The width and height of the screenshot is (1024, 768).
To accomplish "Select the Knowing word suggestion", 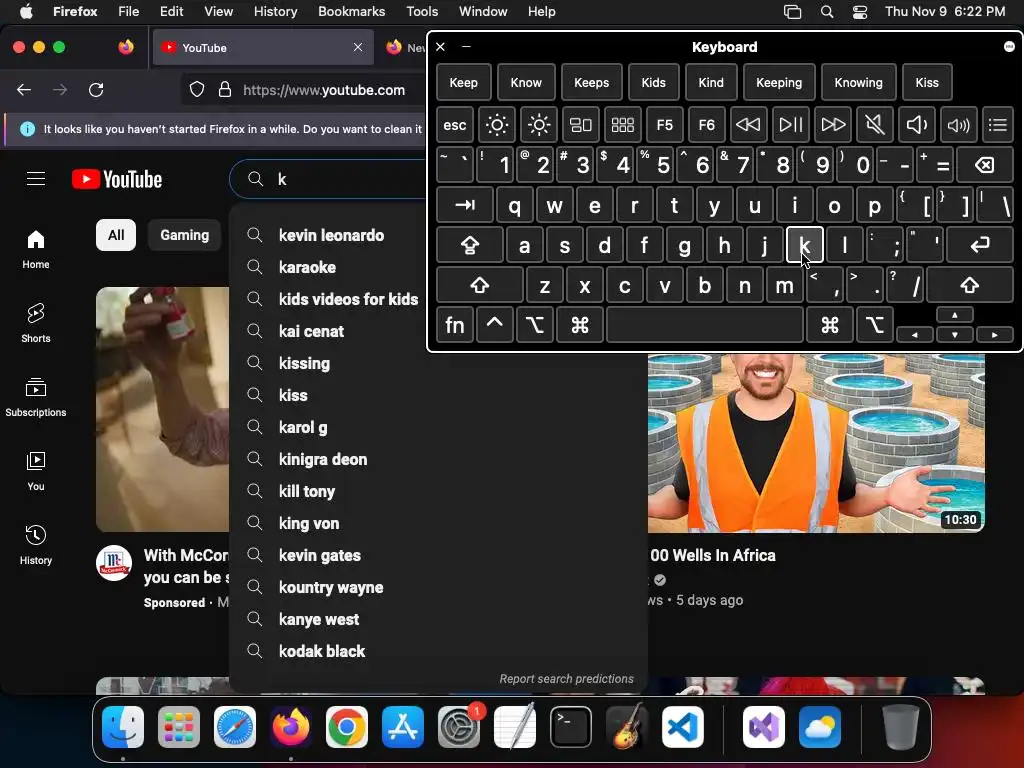I will [858, 82].
